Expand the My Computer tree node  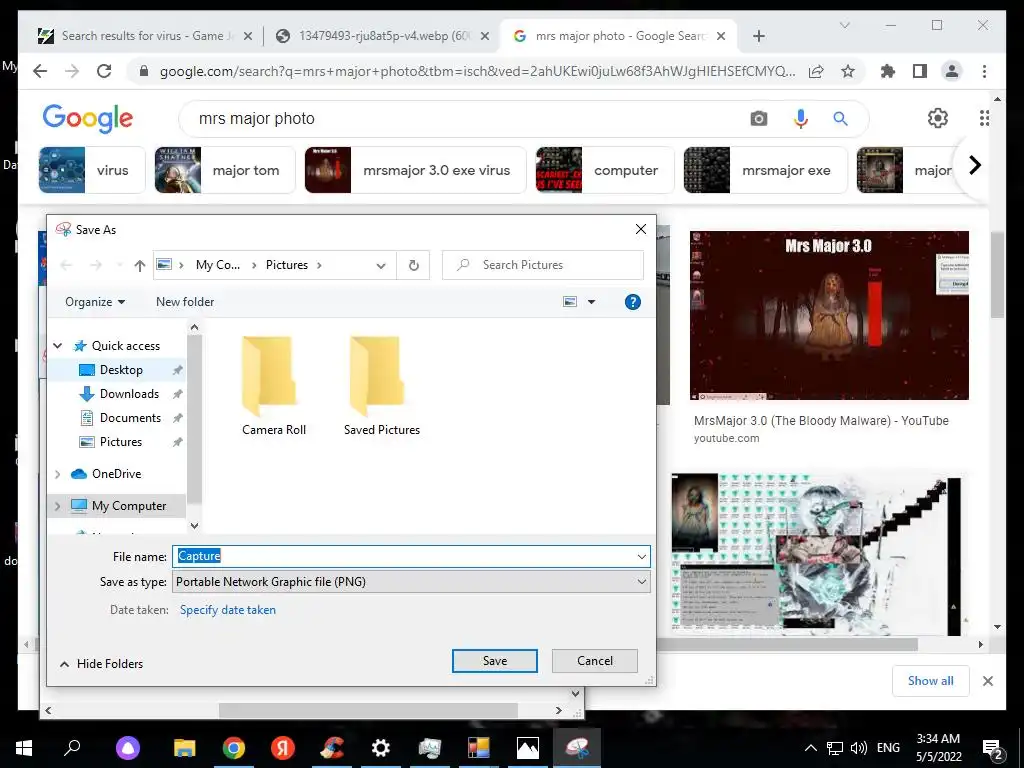coord(57,506)
